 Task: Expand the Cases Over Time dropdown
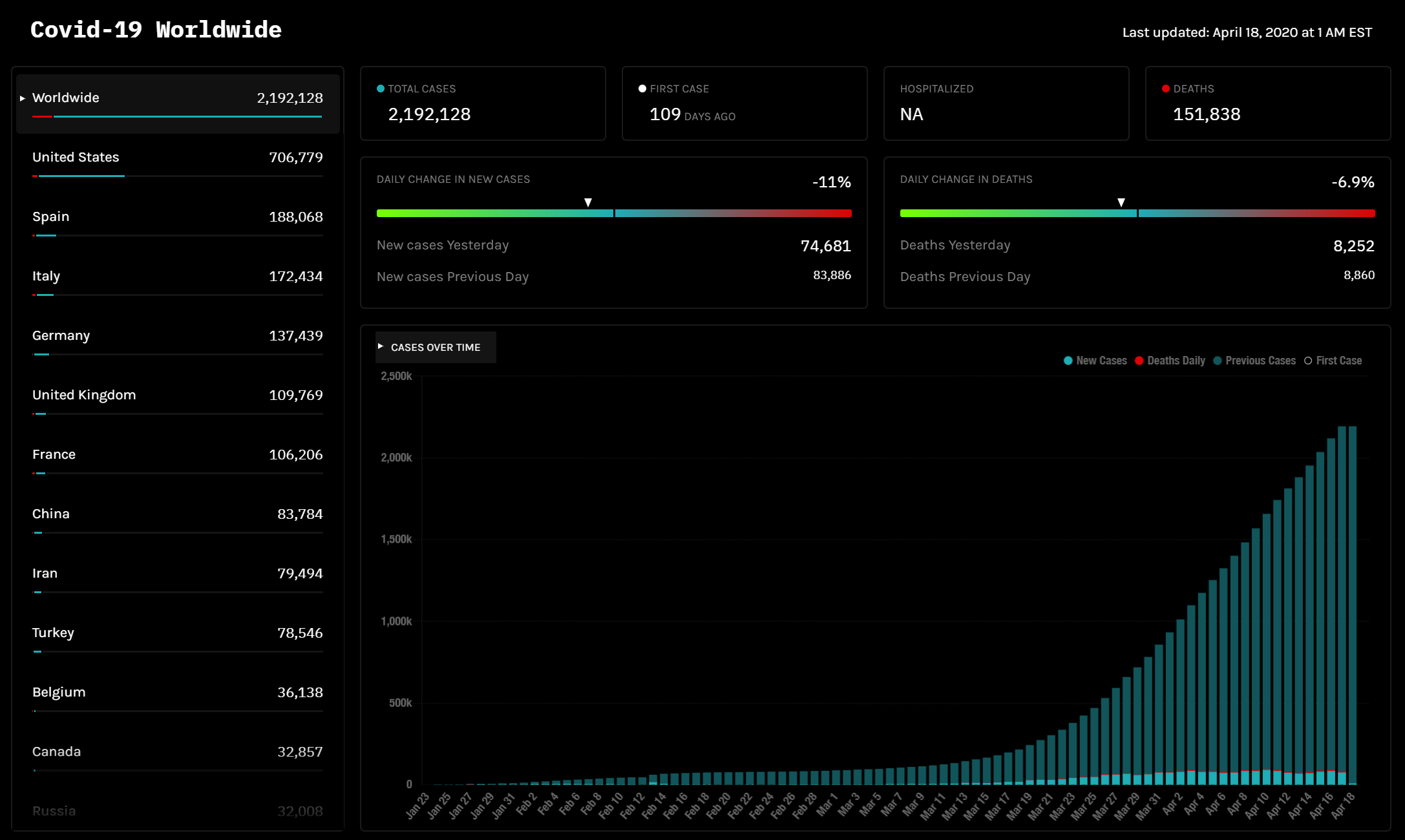[436, 348]
